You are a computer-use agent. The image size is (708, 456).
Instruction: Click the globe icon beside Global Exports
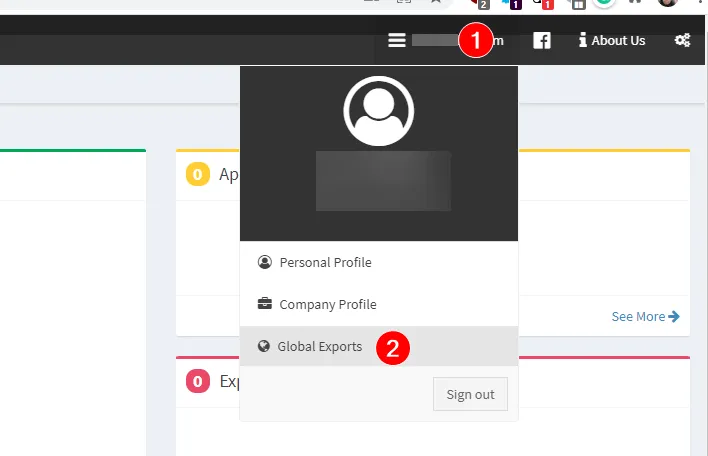[x=264, y=346]
